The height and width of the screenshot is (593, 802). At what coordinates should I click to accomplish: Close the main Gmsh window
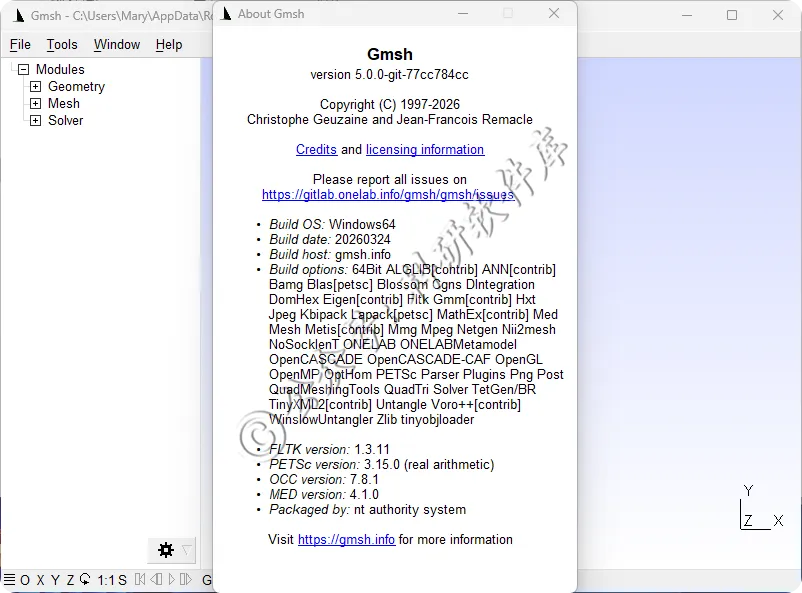click(778, 15)
